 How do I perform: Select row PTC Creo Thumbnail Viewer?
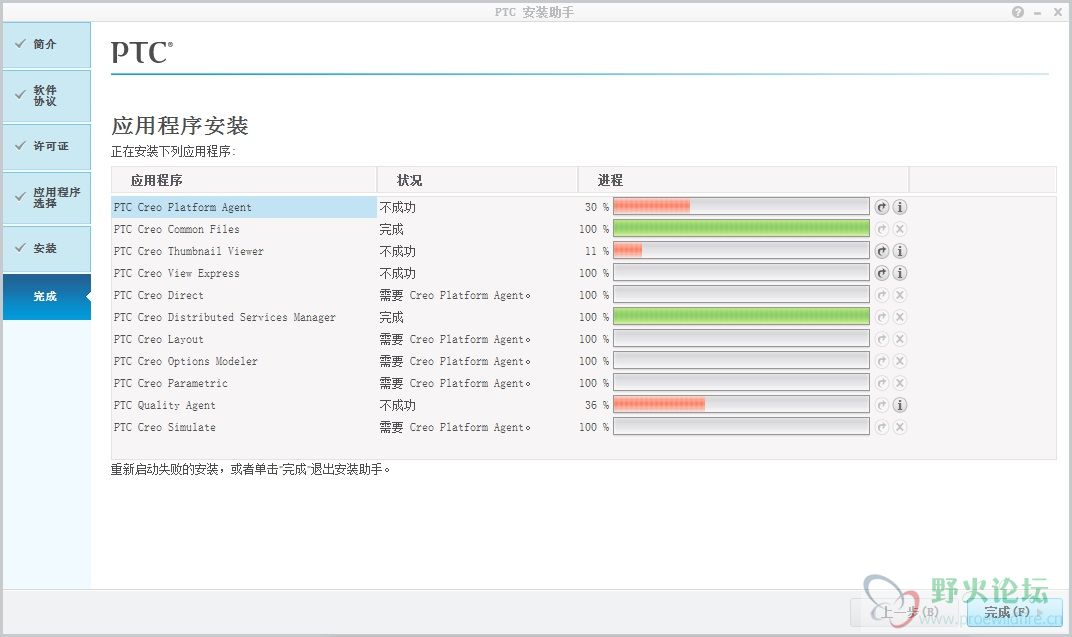244,251
